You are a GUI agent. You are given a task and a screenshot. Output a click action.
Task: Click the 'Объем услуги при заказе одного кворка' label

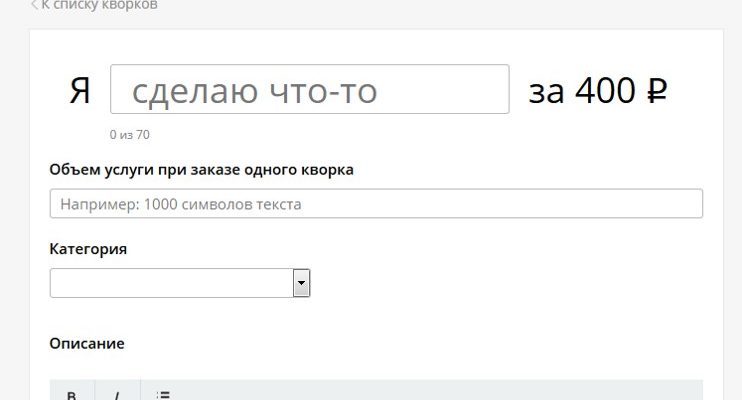click(201, 169)
